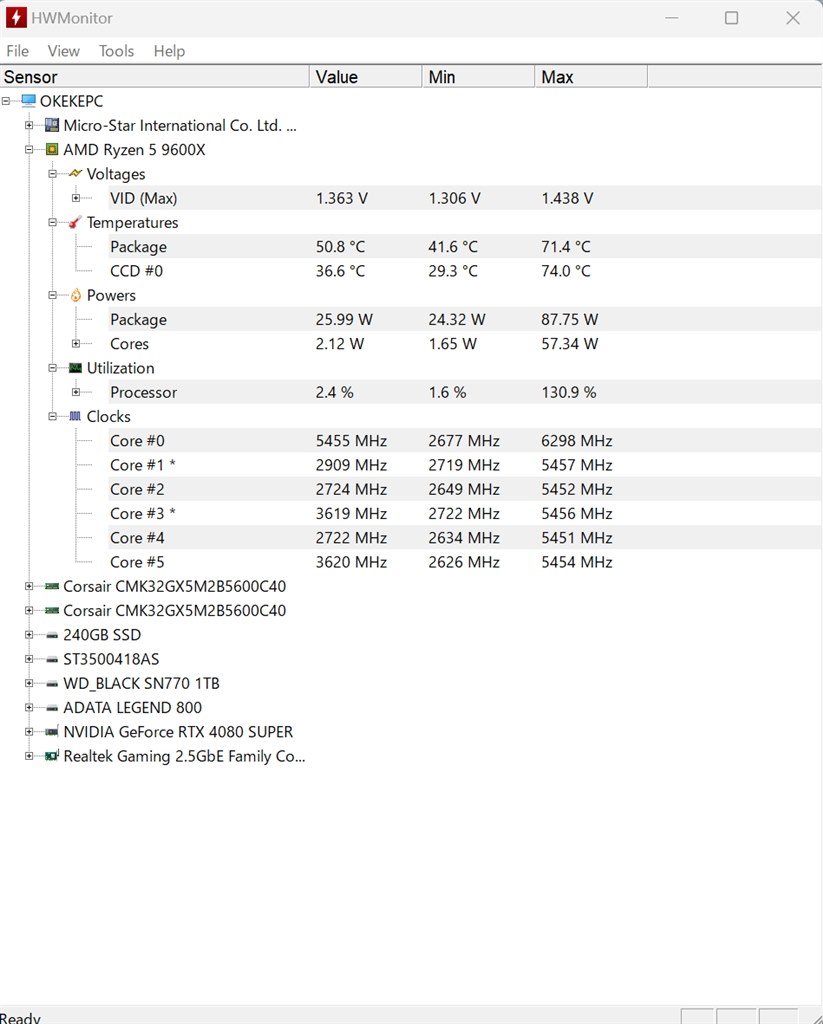The image size is (823, 1024).
Task: Expand the first Corsair CMK32GX5M2B5600C40 node
Action: (27, 587)
